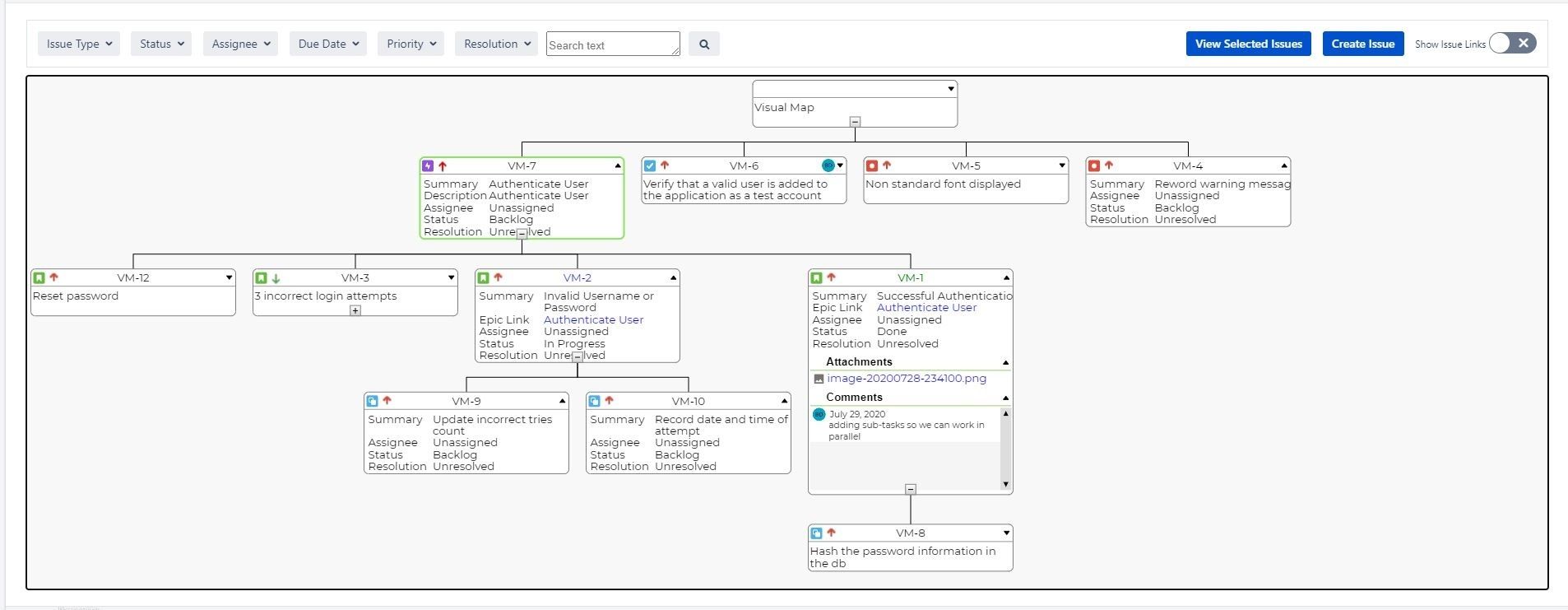Click the story type icon on VM-12
This screenshot has height=610, width=1568.
[39, 278]
